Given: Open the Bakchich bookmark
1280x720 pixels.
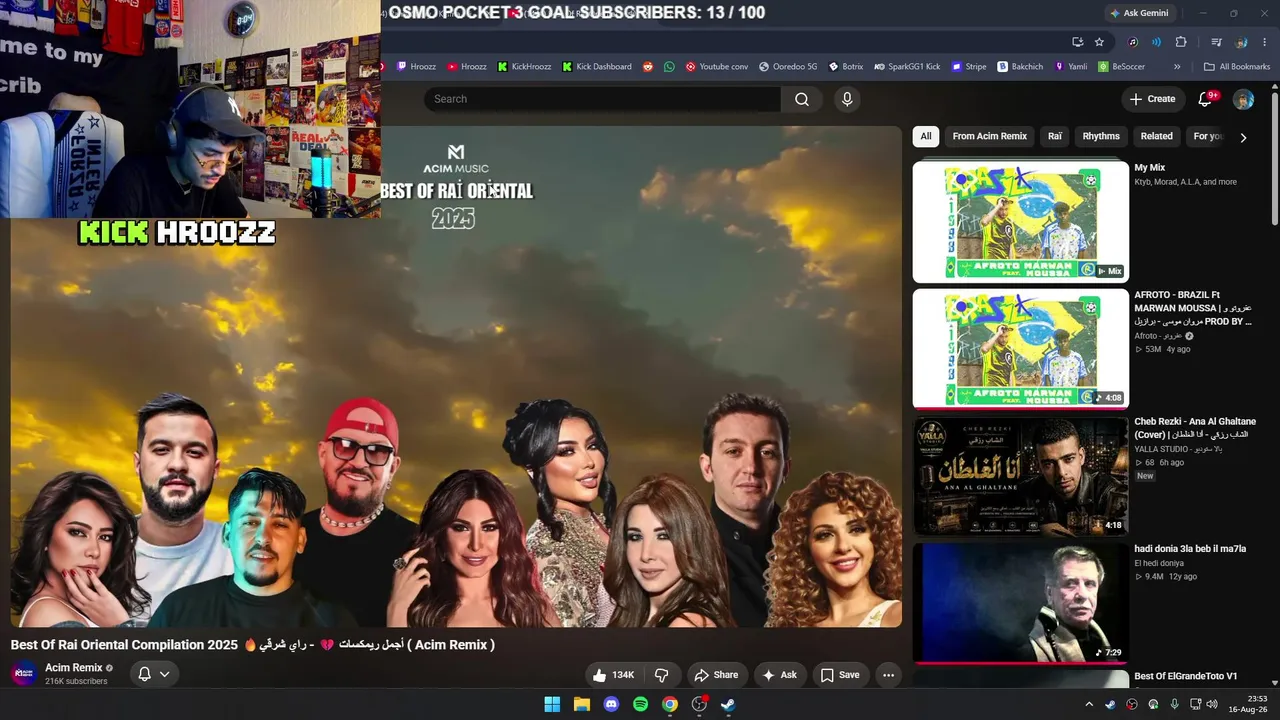Looking at the screenshot, I should click(1020, 67).
